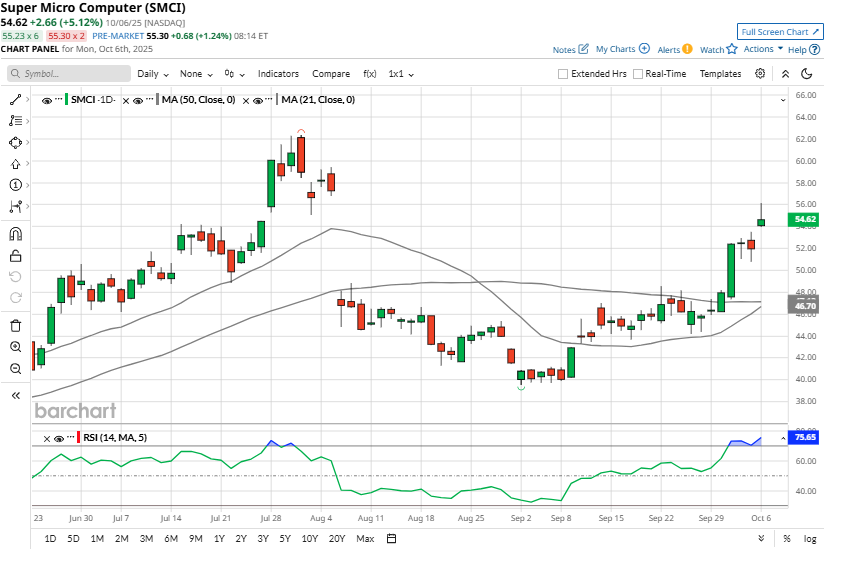This screenshot has width=852, height=583.
Task: Select the 1M time range
Action: pyautogui.click(x=97, y=538)
